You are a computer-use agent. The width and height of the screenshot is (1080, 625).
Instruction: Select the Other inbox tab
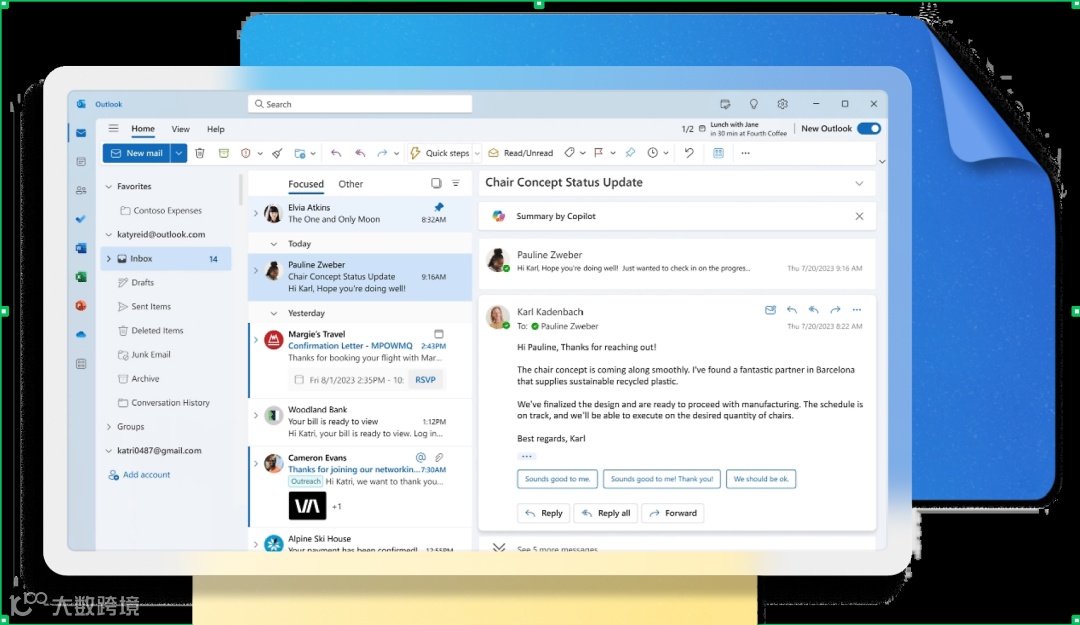351,184
